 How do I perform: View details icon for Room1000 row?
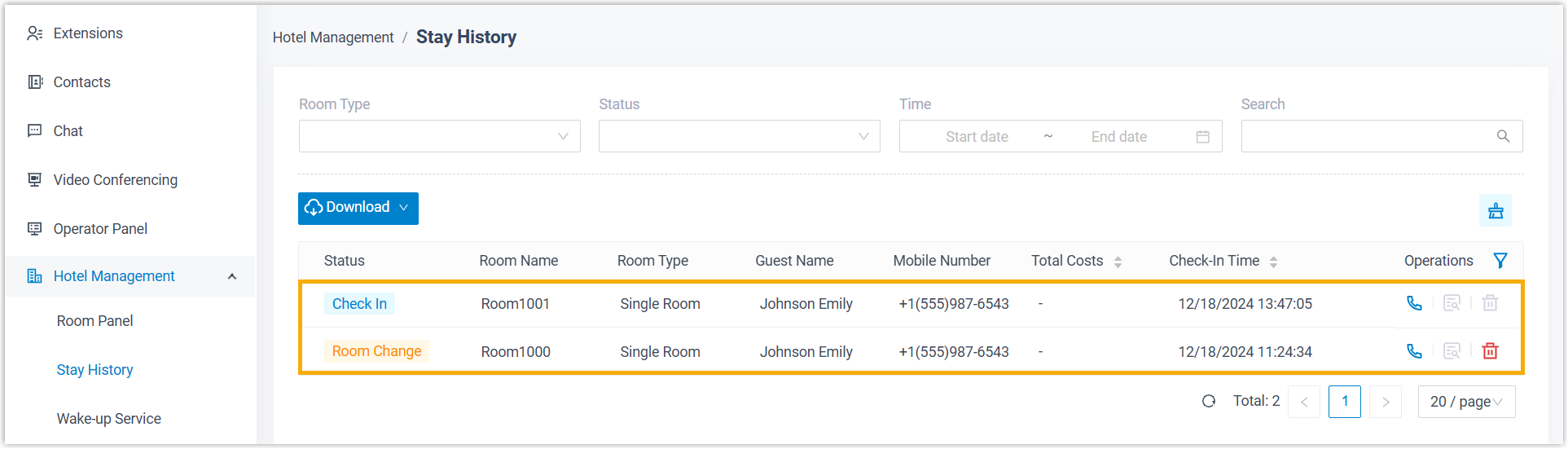[1452, 351]
